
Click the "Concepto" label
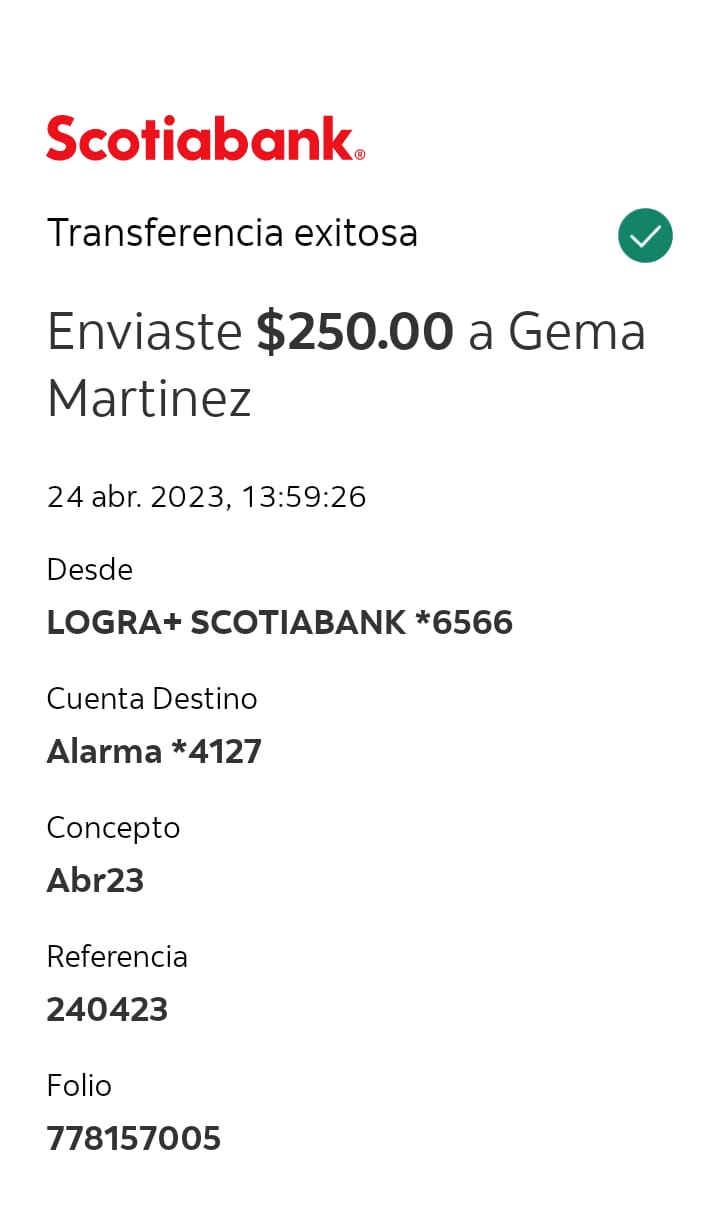click(113, 828)
